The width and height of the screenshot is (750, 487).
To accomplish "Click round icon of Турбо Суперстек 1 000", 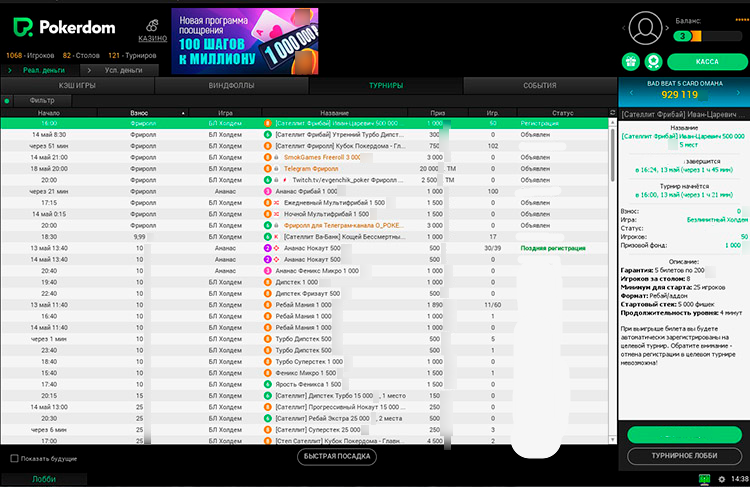I will [x=268, y=362].
